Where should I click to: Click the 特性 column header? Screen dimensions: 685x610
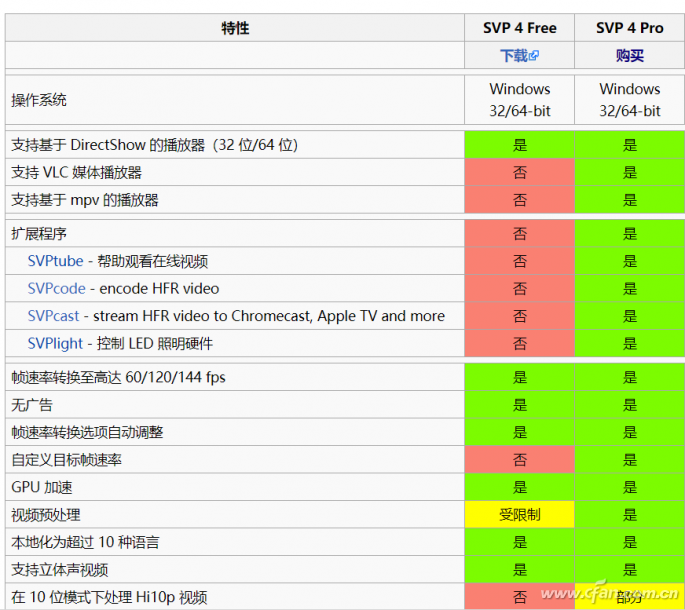click(235, 28)
